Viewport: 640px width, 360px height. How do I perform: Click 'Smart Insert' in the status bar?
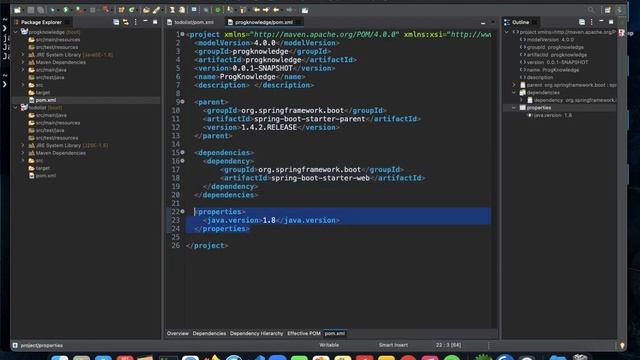(x=393, y=345)
